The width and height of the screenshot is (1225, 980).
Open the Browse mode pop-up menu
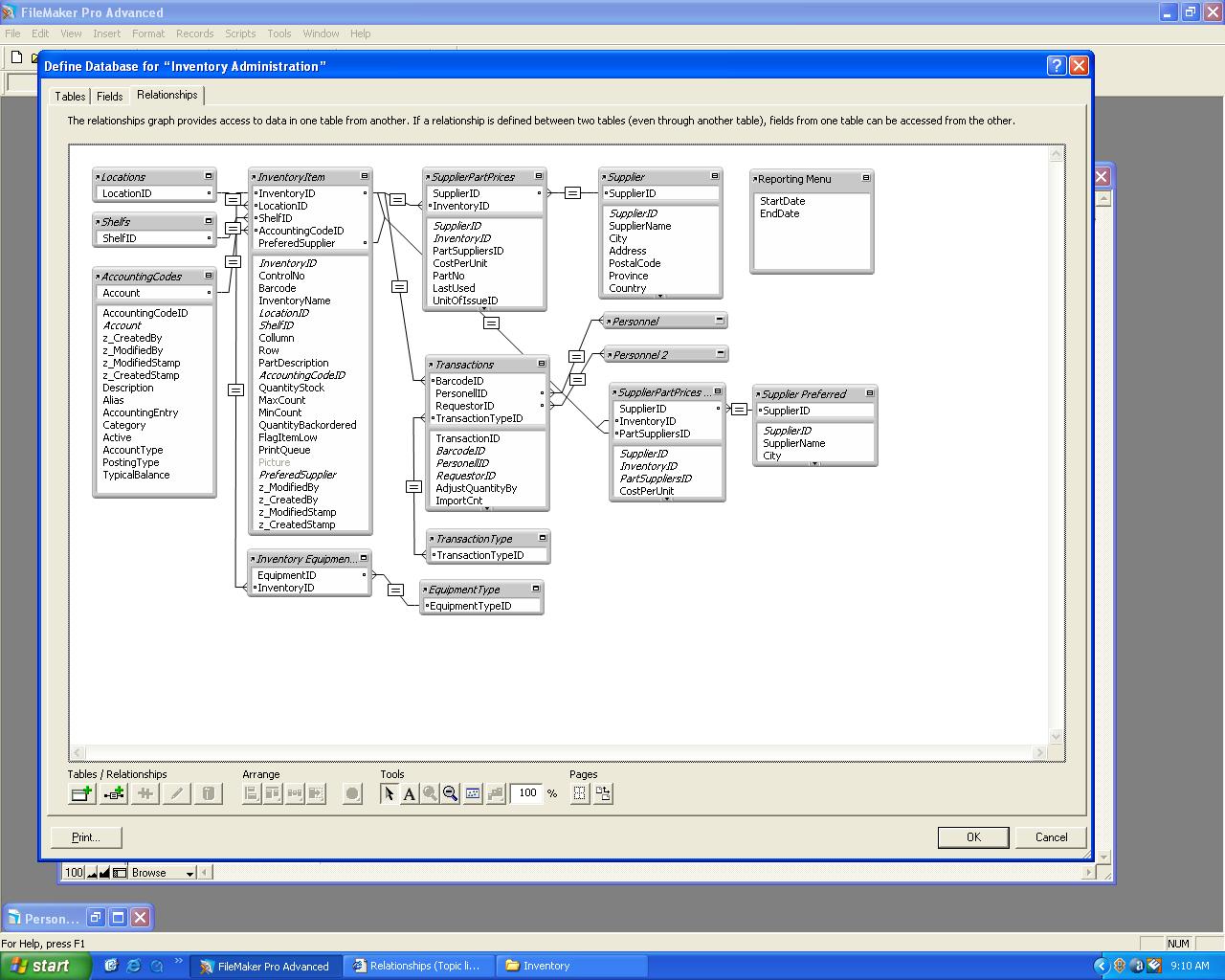coord(163,873)
